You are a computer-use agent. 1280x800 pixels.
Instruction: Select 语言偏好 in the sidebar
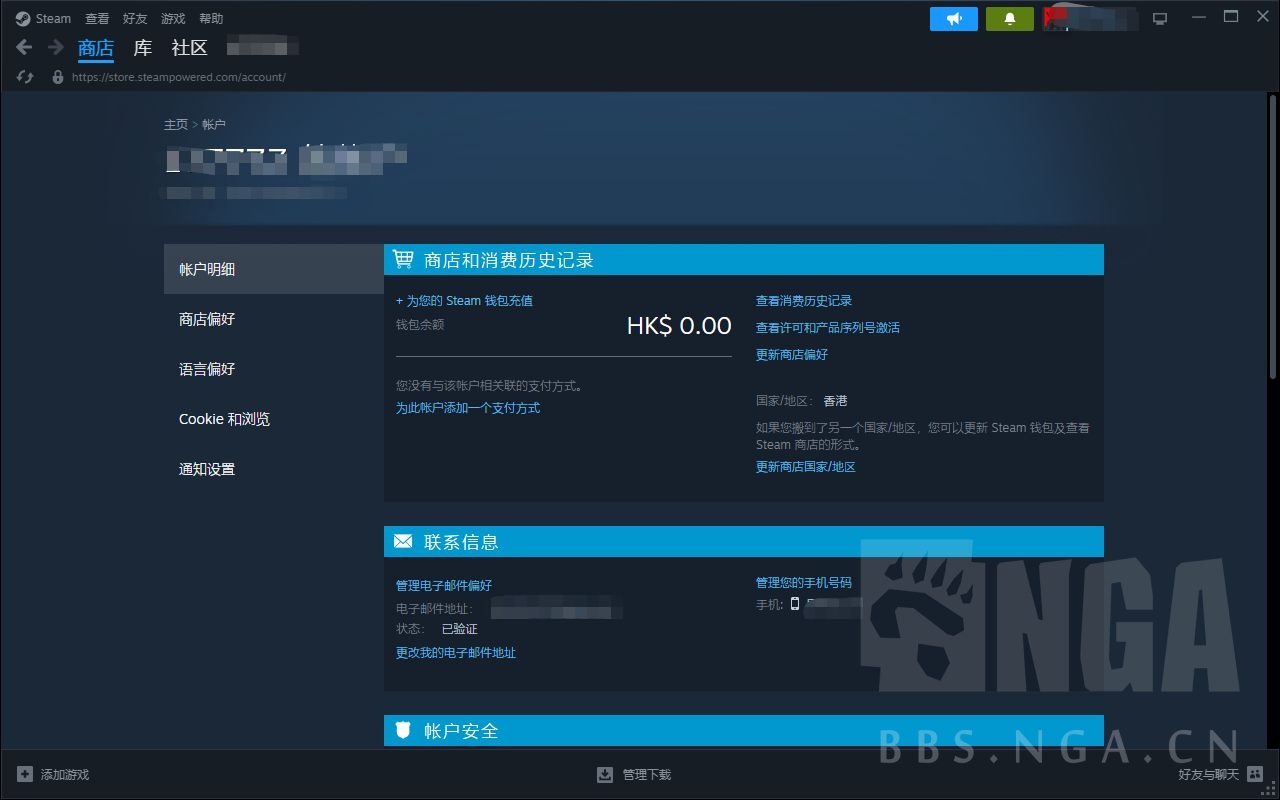click(207, 369)
